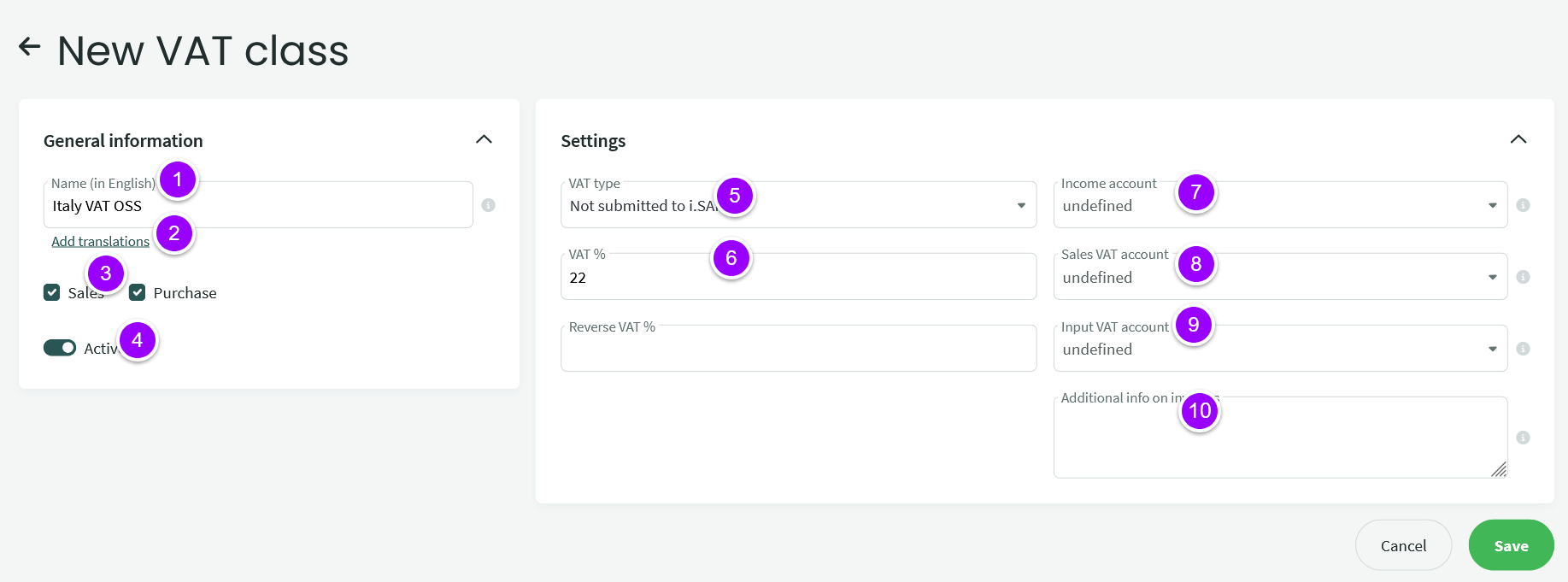Click the Add translations link
The height and width of the screenshot is (582, 1568).
click(x=101, y=241)
